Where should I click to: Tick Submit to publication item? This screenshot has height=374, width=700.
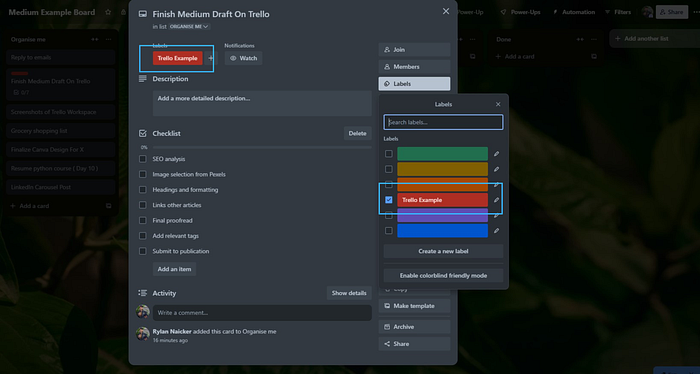click(143, 251)
